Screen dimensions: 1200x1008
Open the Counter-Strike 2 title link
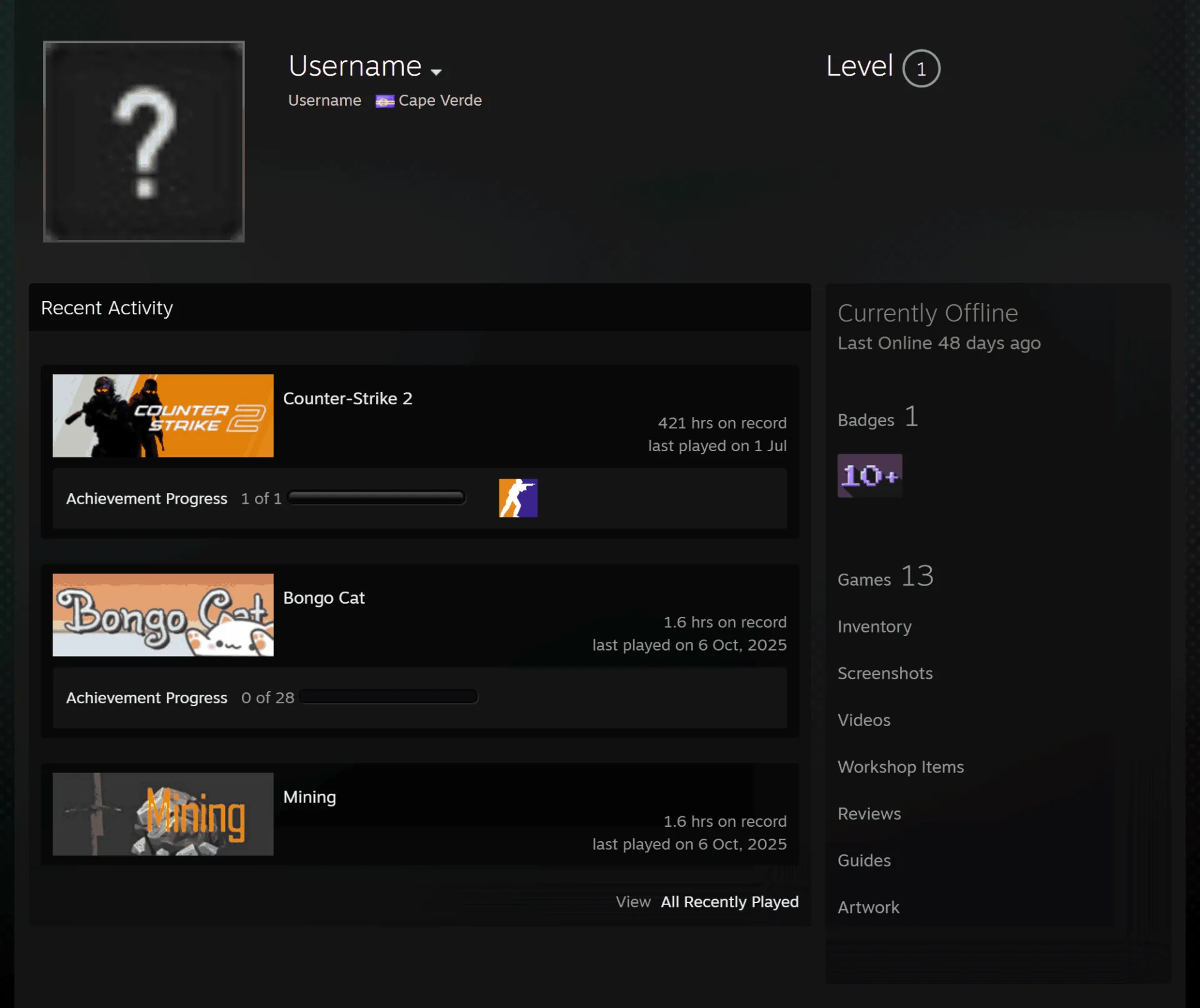pos(347,399)
